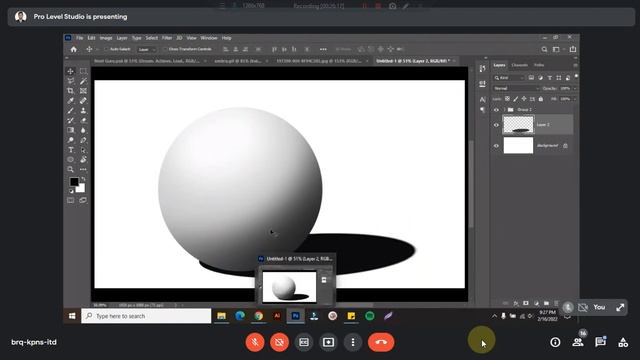Select the Hand tool

pos(83,160)
